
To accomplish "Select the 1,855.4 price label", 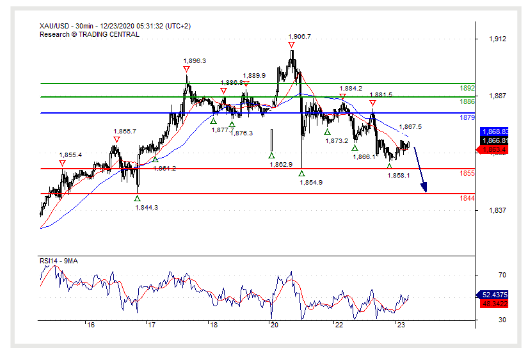I will coord(71,155).
